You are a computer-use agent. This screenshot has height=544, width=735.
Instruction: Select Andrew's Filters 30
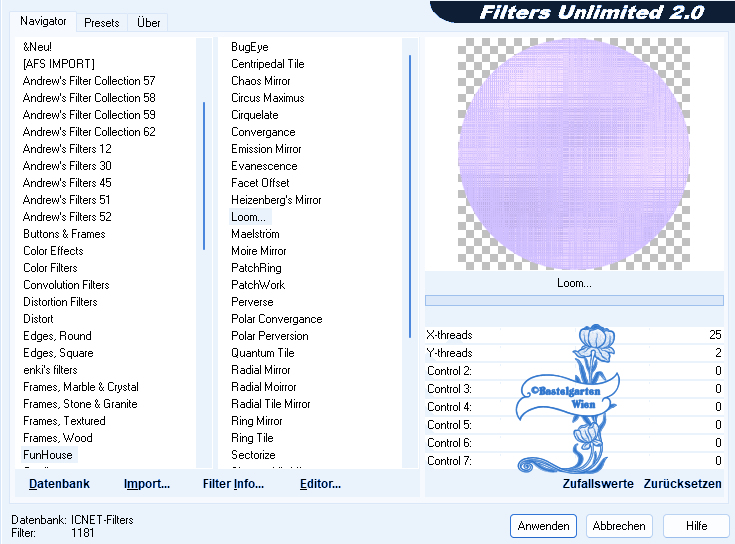[x=67, y=166]
